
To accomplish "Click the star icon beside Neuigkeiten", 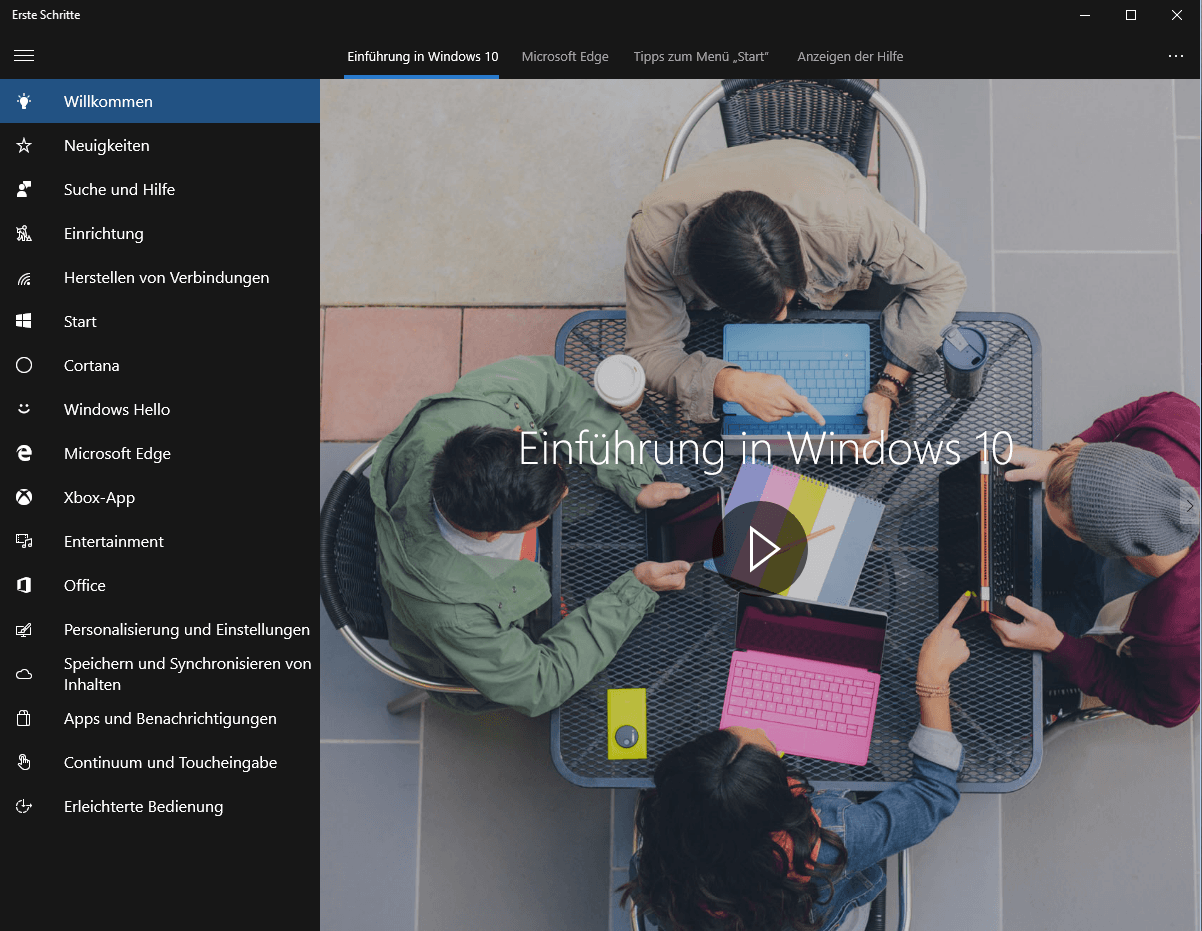I will [24, 145].
